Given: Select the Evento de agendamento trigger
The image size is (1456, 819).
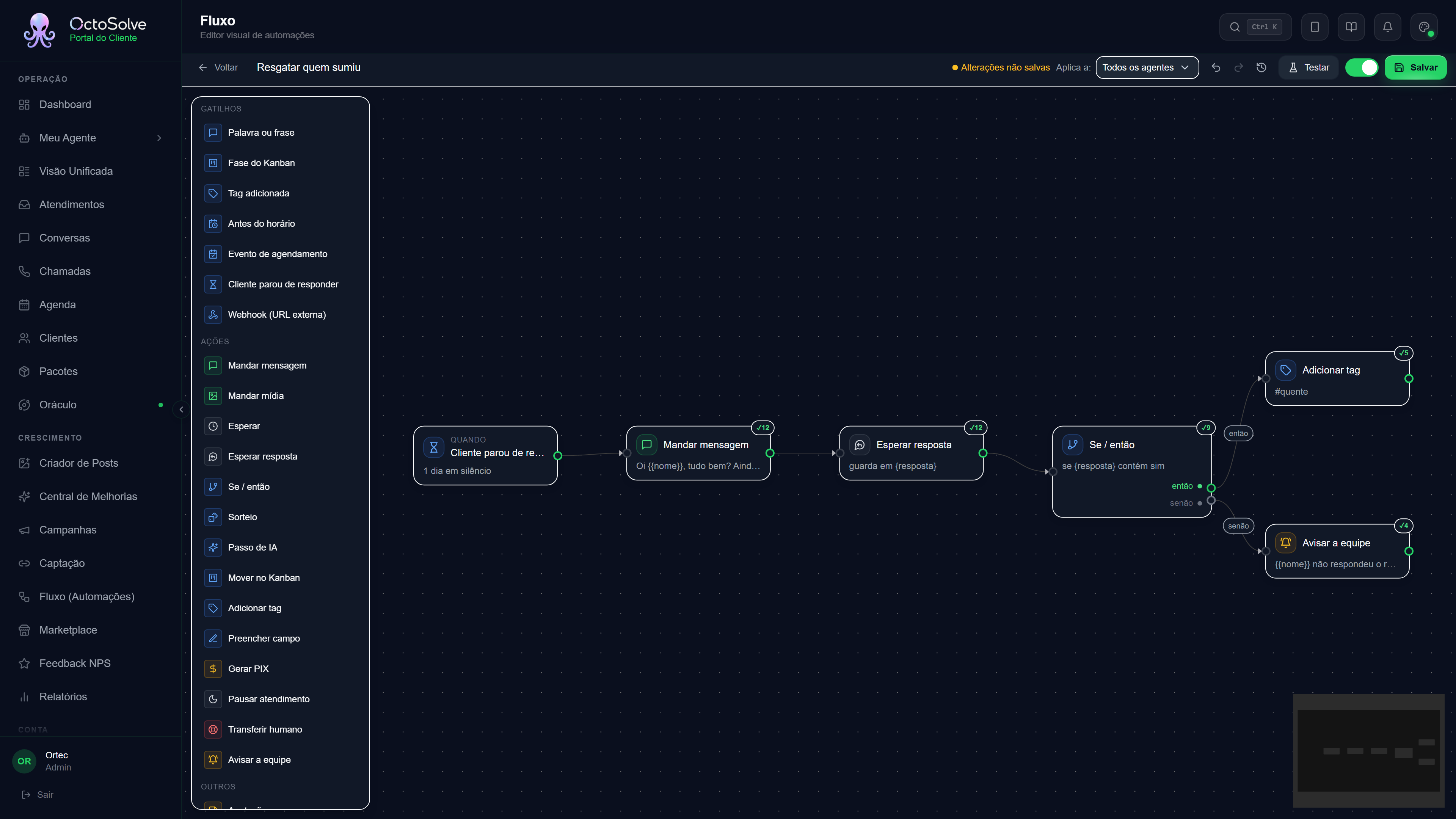Looking at the screenshot, I should [280, 254].
